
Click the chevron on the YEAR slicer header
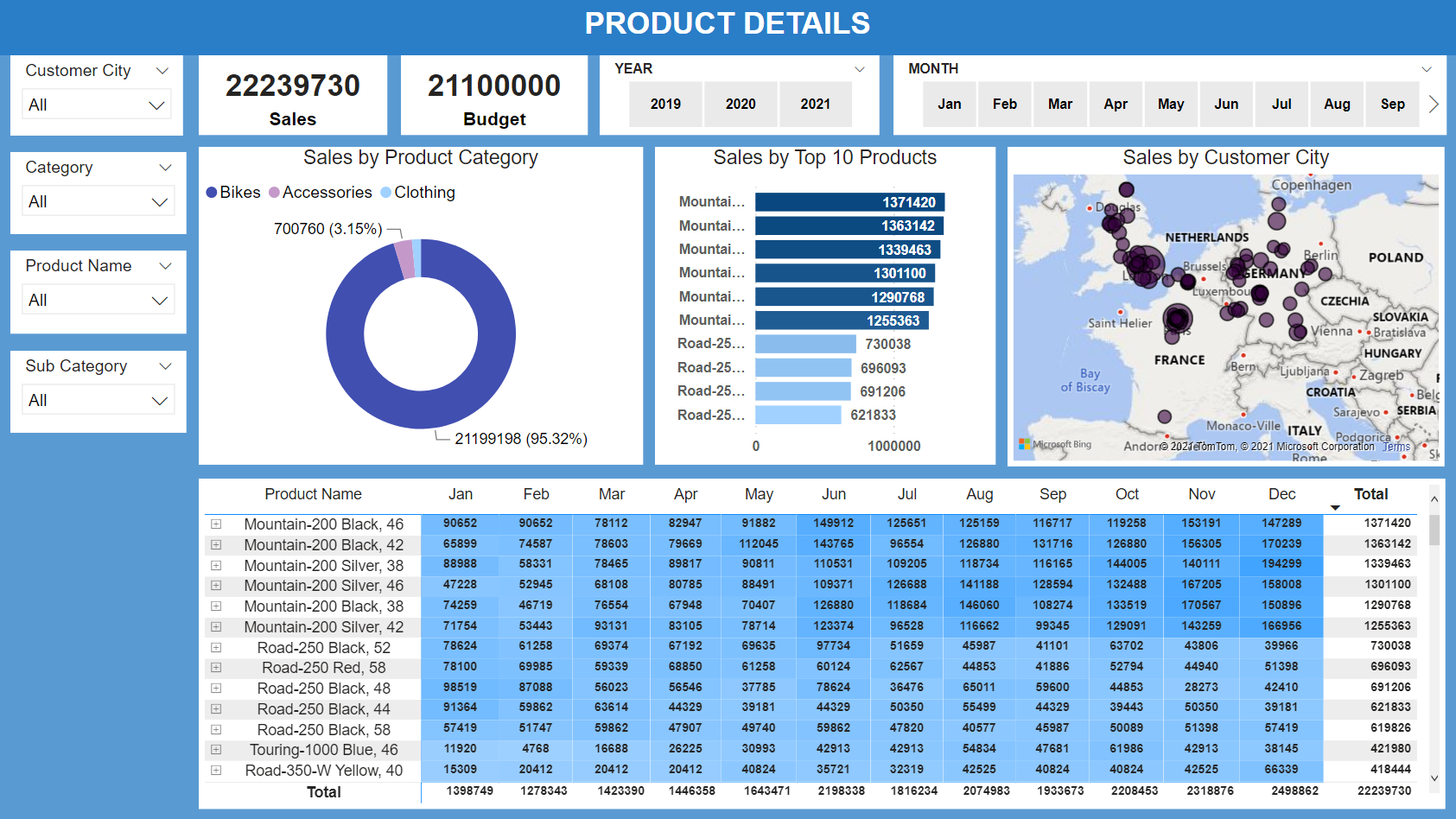tap(859, 69)
